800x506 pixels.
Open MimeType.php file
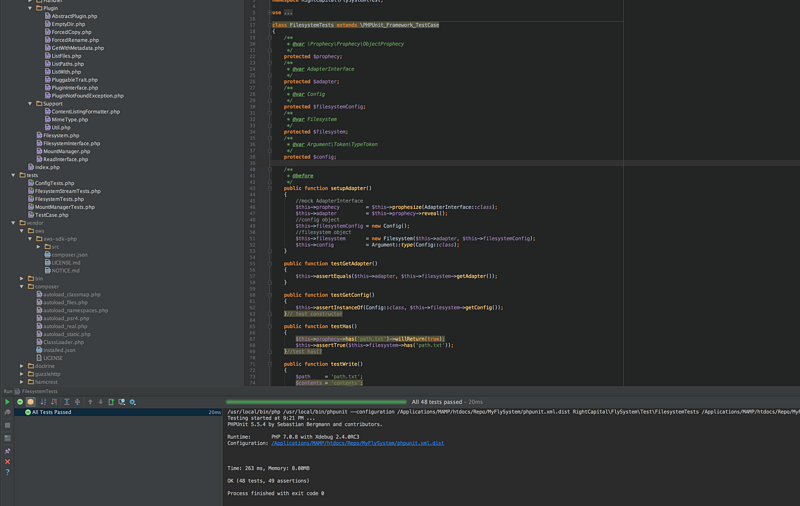pos(66,119)
